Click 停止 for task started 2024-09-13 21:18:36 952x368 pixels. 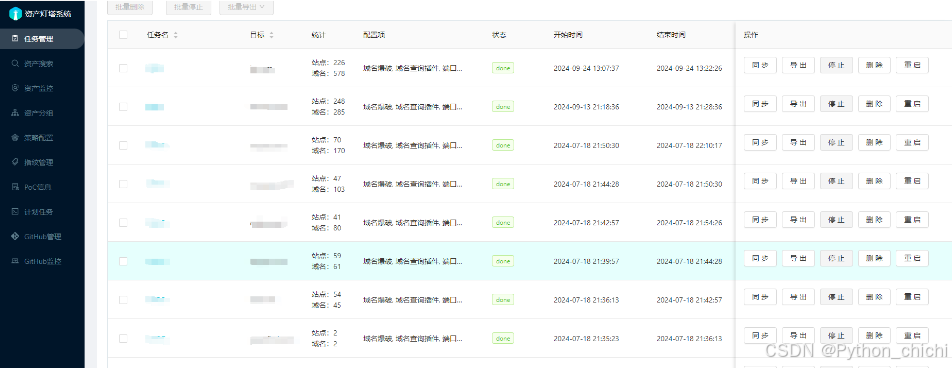click(836, 104)
